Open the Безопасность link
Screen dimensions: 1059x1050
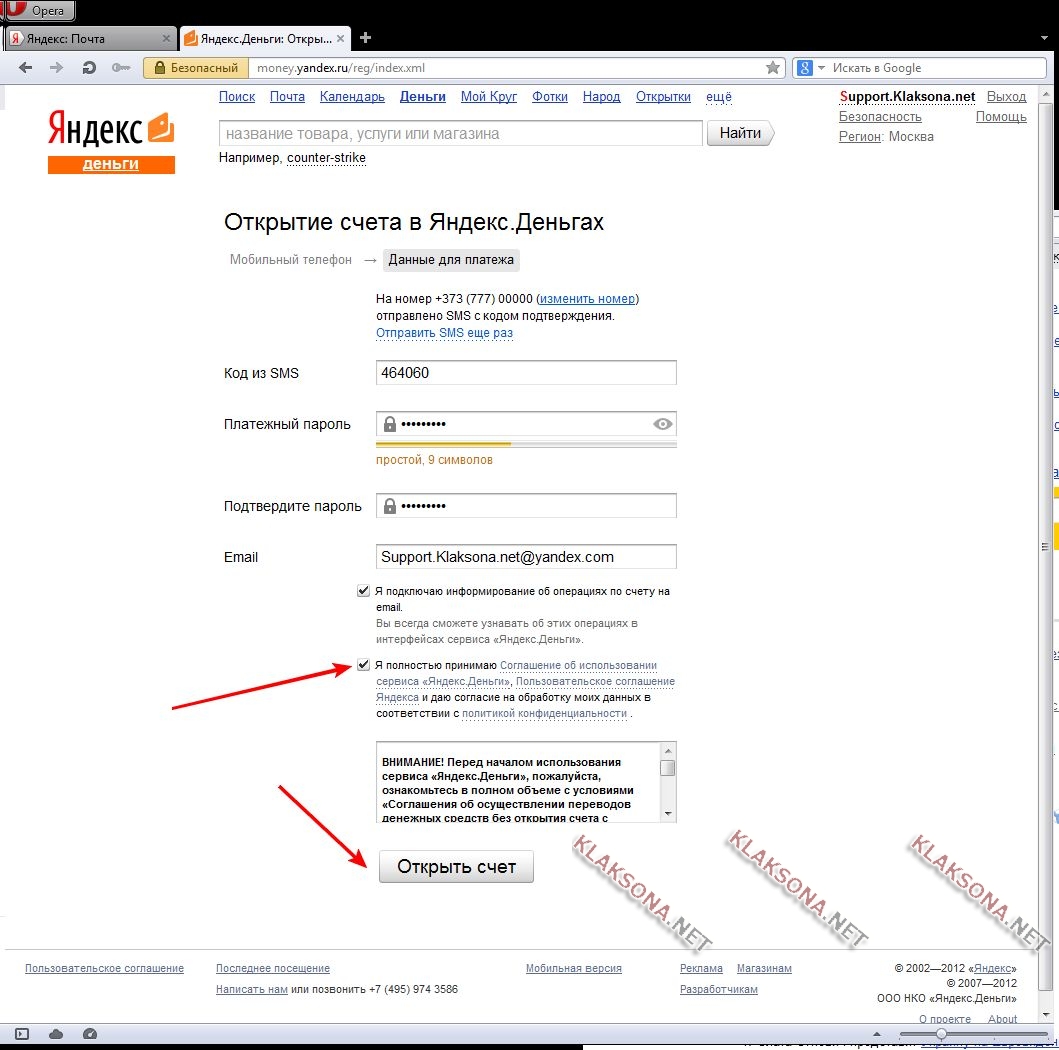pyautogui.click(x=880, y=117)
